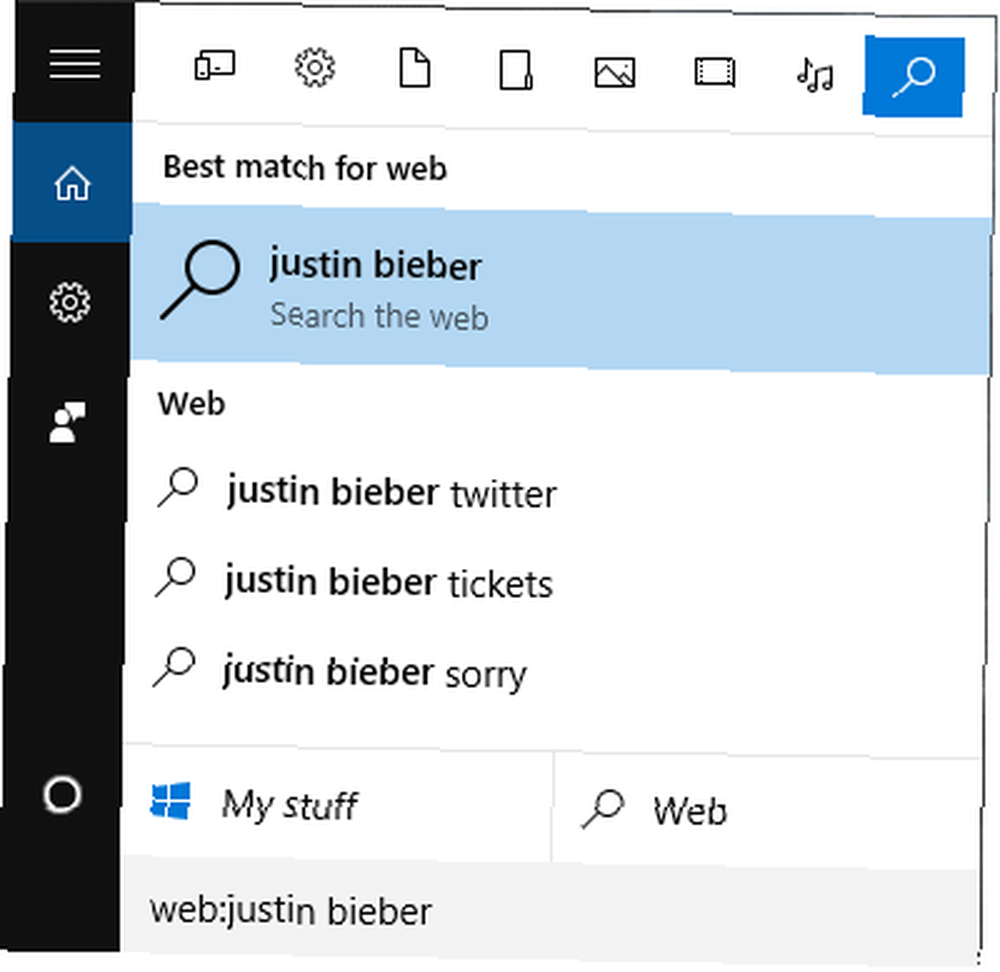Filter results by Videos icon

click(x=715, y=71)
